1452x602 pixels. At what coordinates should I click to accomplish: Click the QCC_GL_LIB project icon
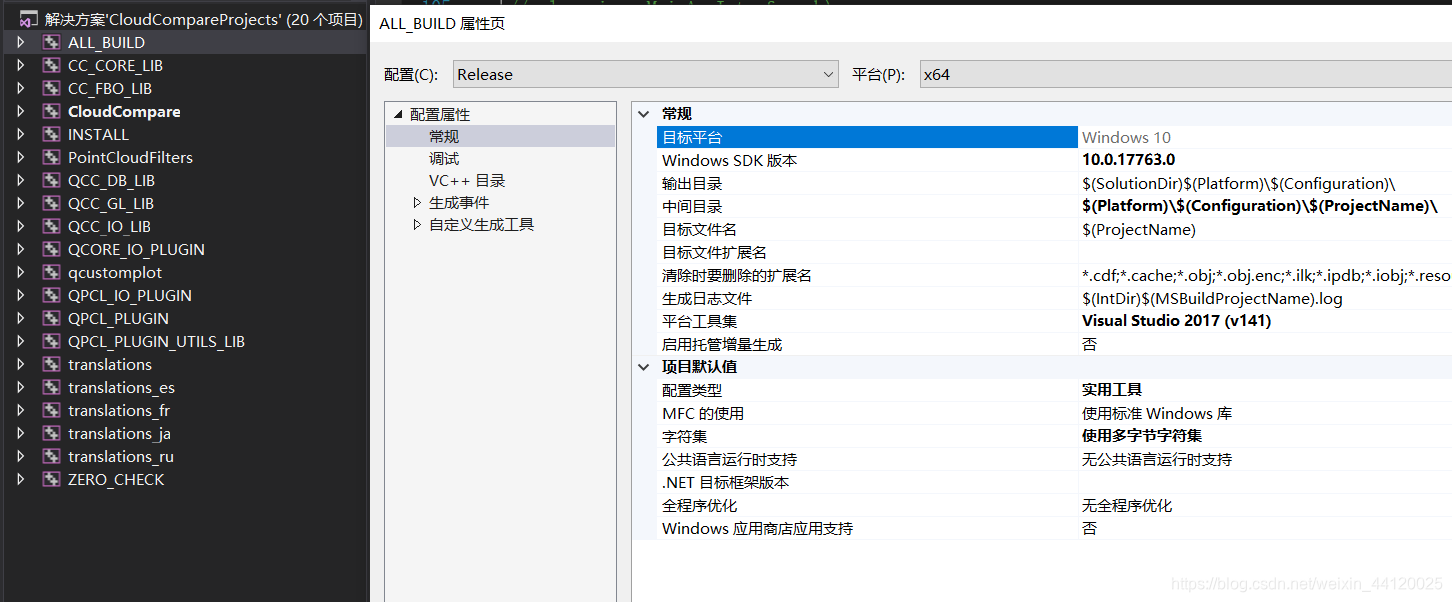(x=51, y=203)
